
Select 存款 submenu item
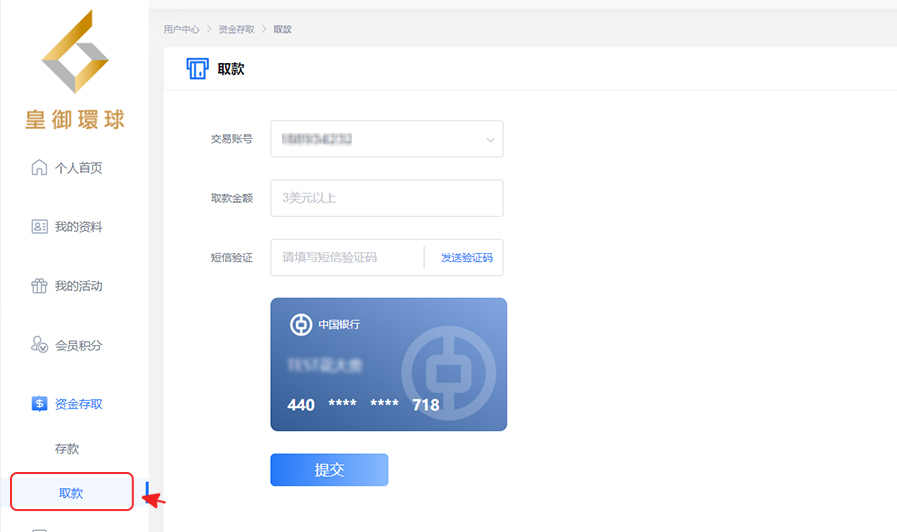(67, 448)
